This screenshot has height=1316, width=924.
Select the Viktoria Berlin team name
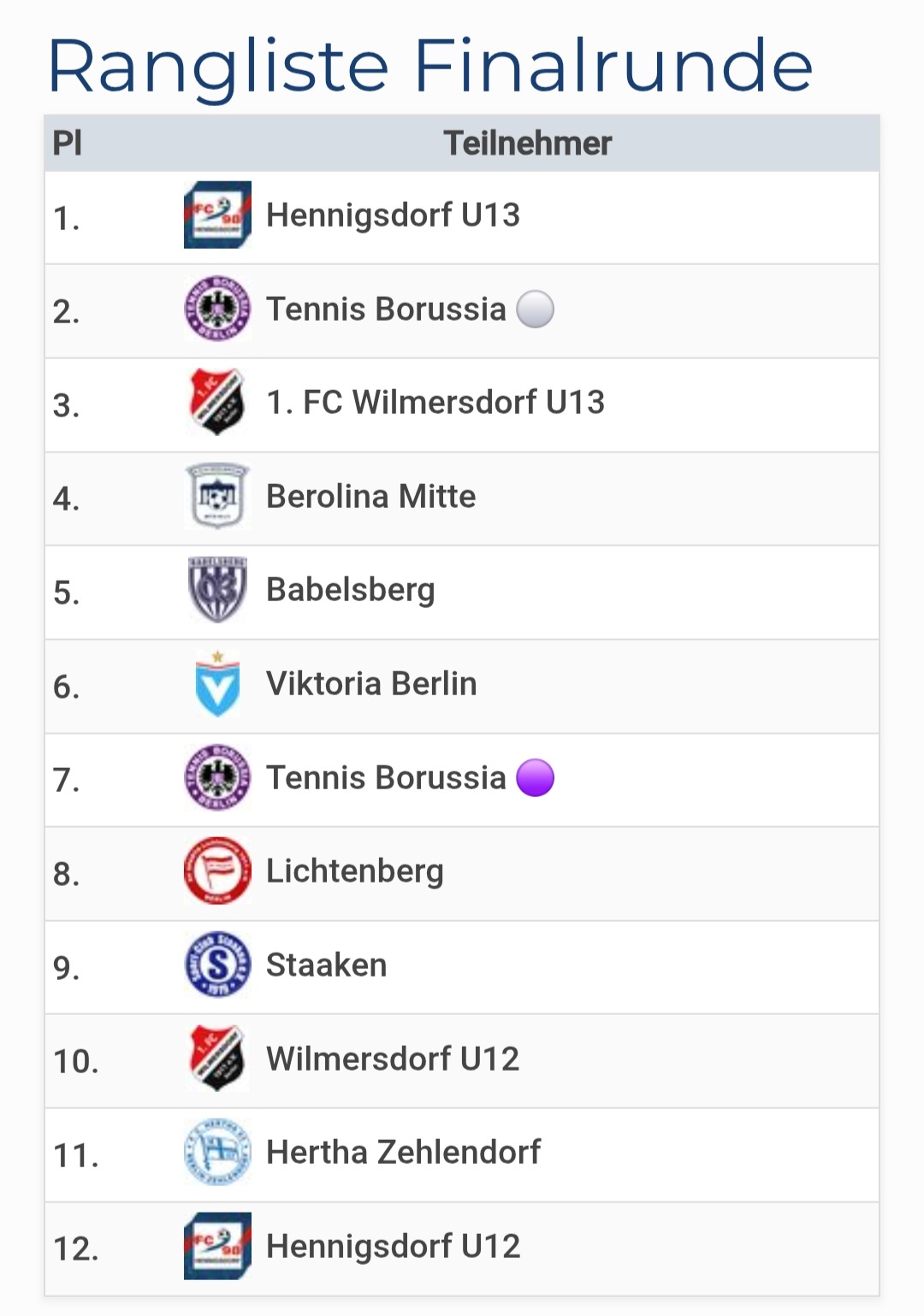click(371, 684)
